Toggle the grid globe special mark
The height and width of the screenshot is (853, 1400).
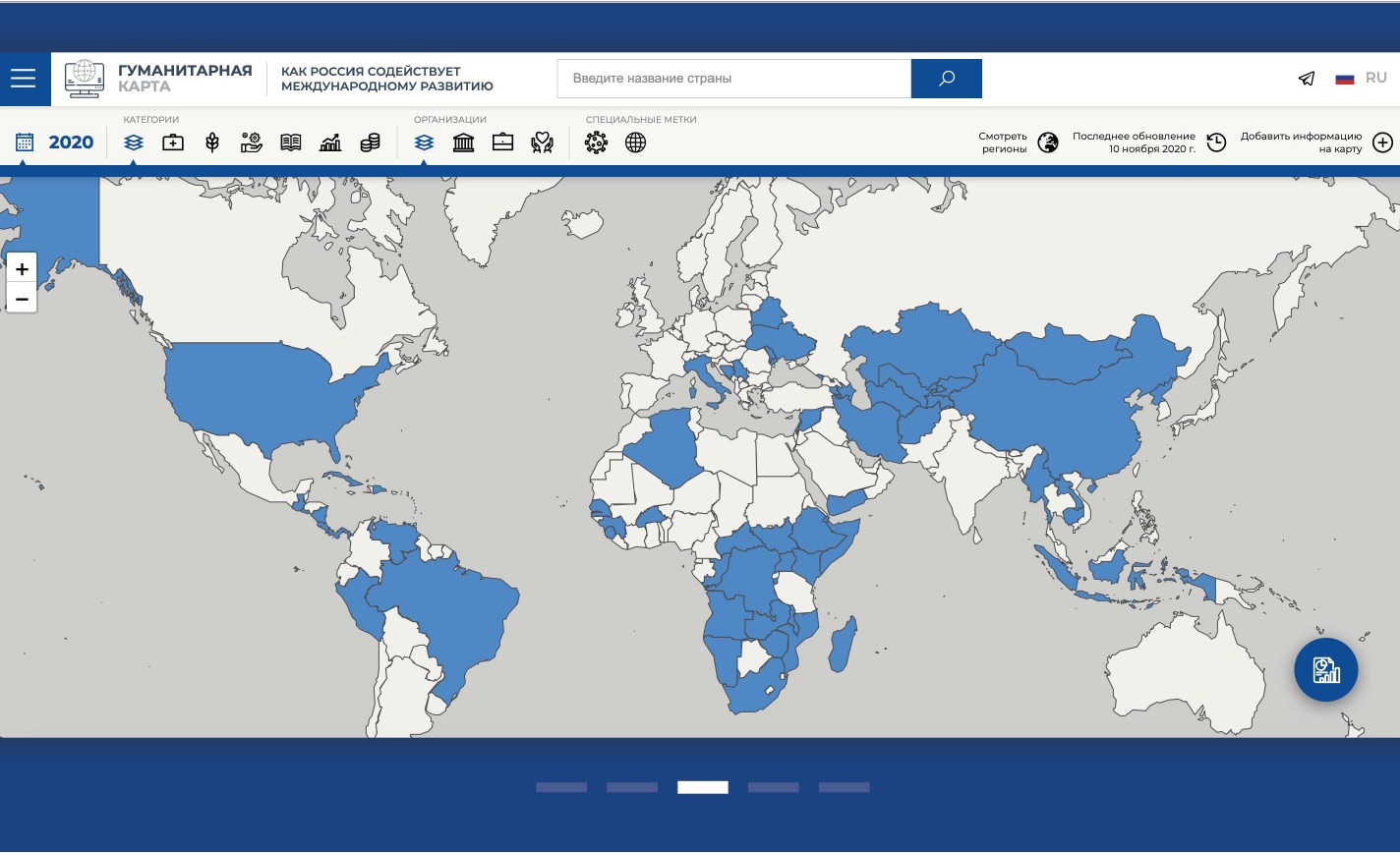(636, 142)
